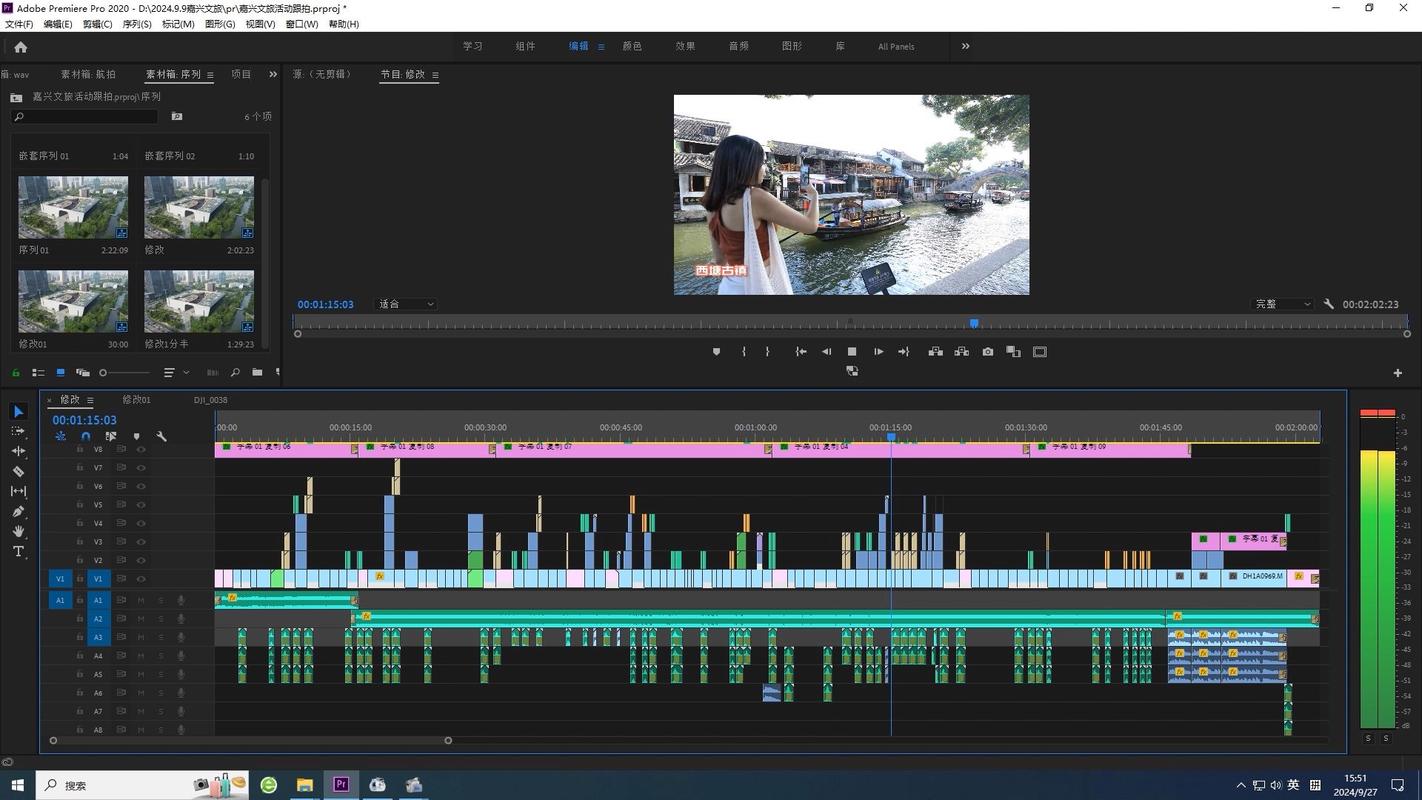Open the 适合 zoom level dropdown
This screenshot has height=800, width=1422.
click(405, 304)
